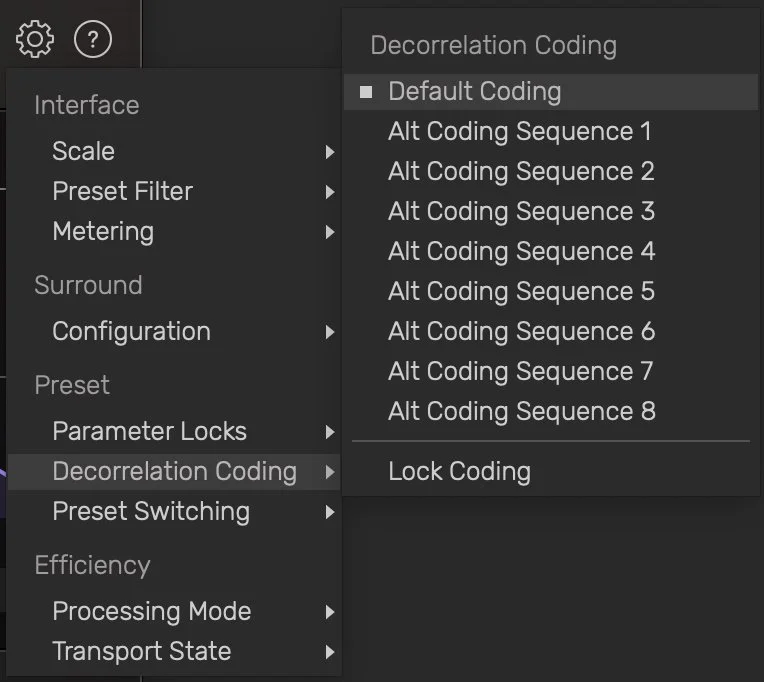Open Surround Configuration submenu
This screenshot has width=764, height=682.
click(131, 332)
